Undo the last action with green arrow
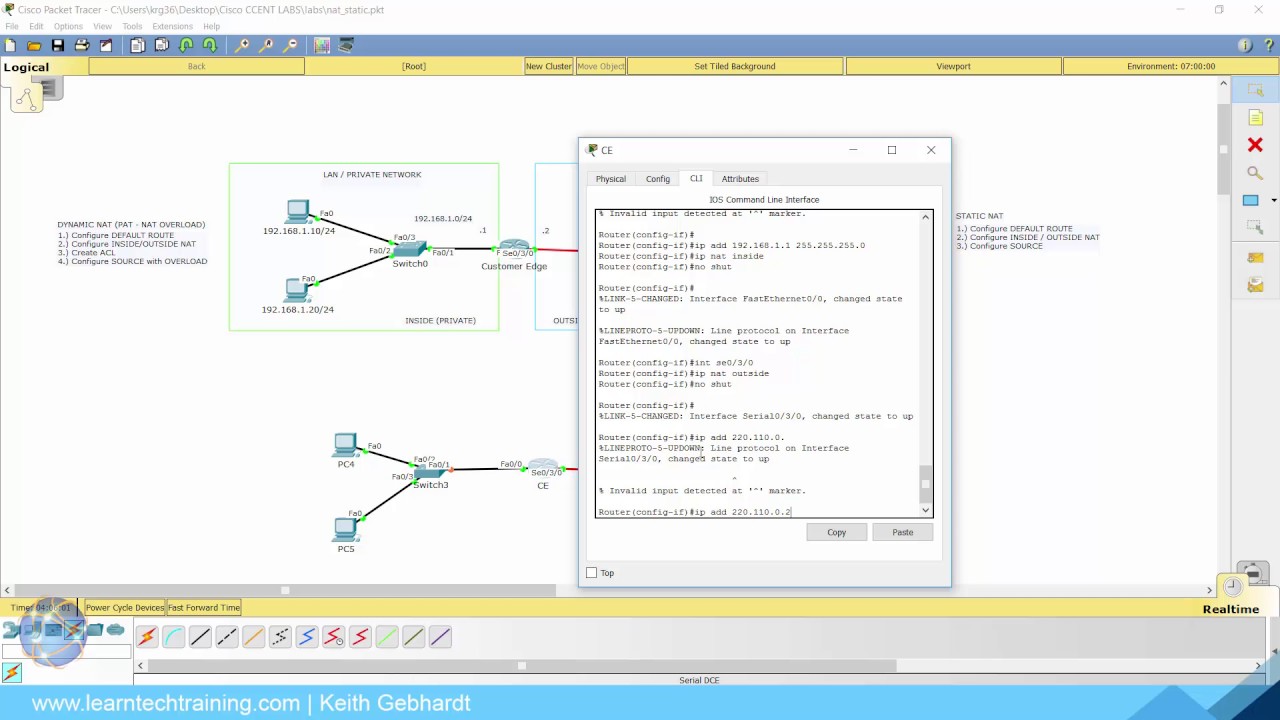1280x720 pixels. (186, 45)
